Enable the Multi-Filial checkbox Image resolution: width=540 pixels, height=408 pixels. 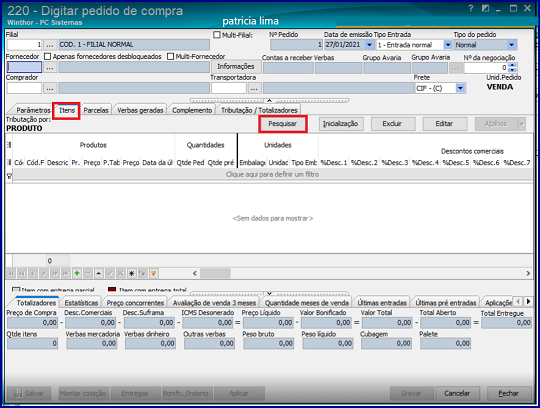217,35
